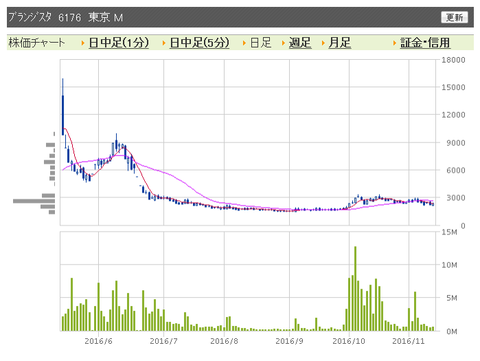Viewport: 480px width, 361px height.
Task: Click the 2016/6 date label
Action: pos(98,341)
